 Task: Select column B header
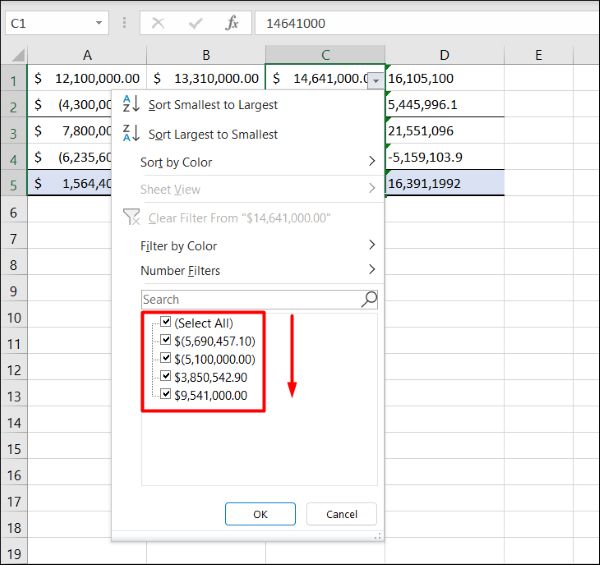[206, 55]
